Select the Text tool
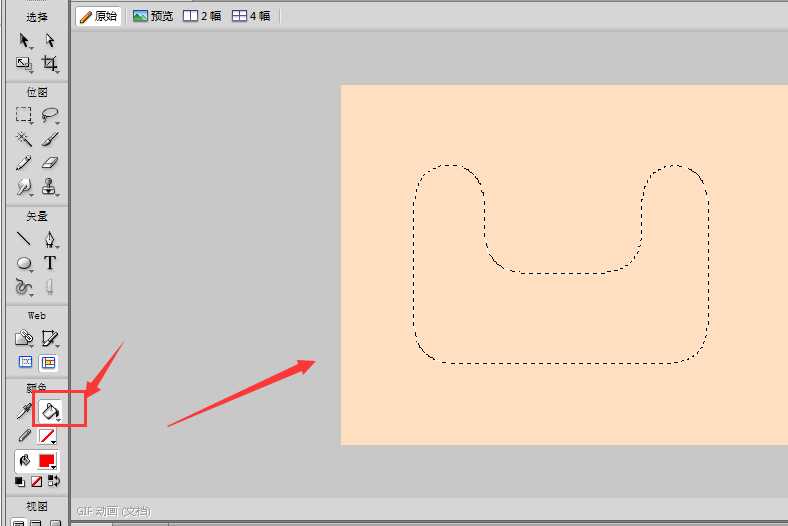 tap(49, 263)
